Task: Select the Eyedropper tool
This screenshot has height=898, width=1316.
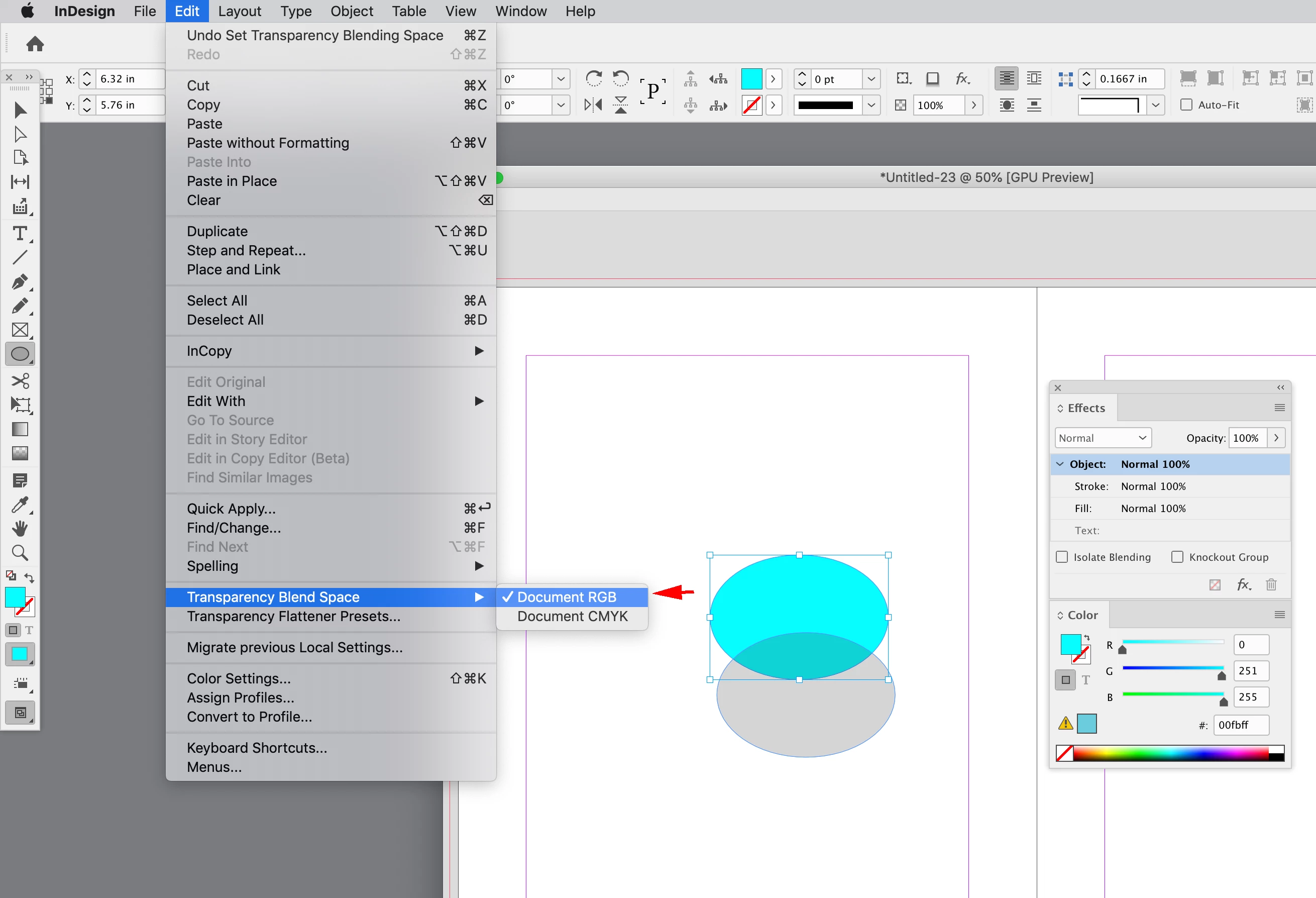Action: click(x=20, y=505)
